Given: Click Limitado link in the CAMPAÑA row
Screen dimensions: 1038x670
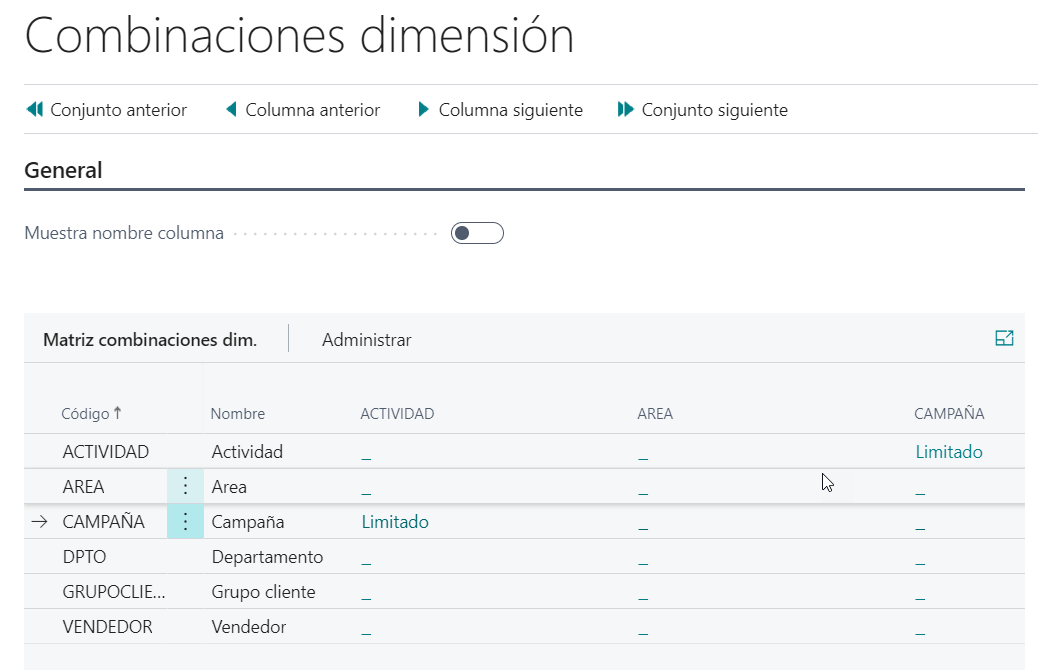Looking at the screenshot, I should click(x=394, y=522).
